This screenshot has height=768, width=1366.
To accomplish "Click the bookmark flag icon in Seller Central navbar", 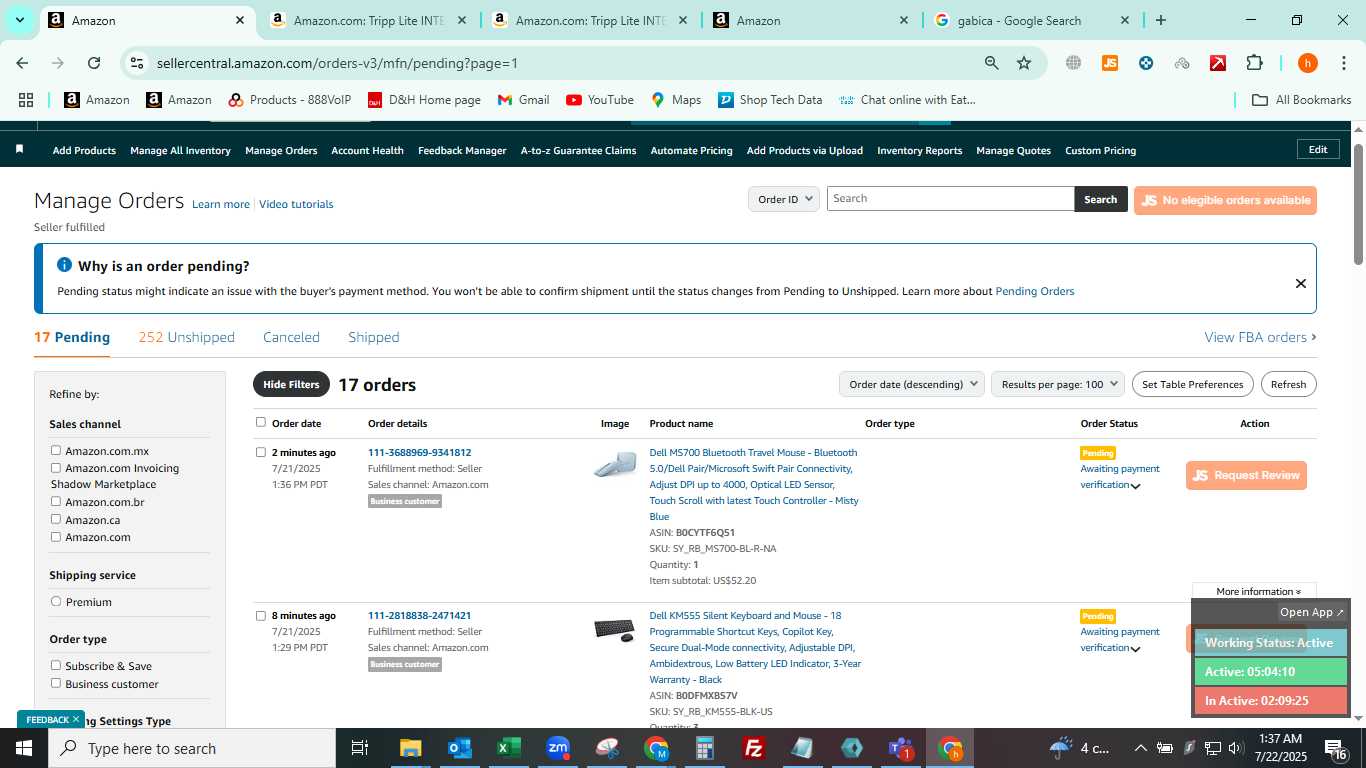I will click(x=19, y=149).
